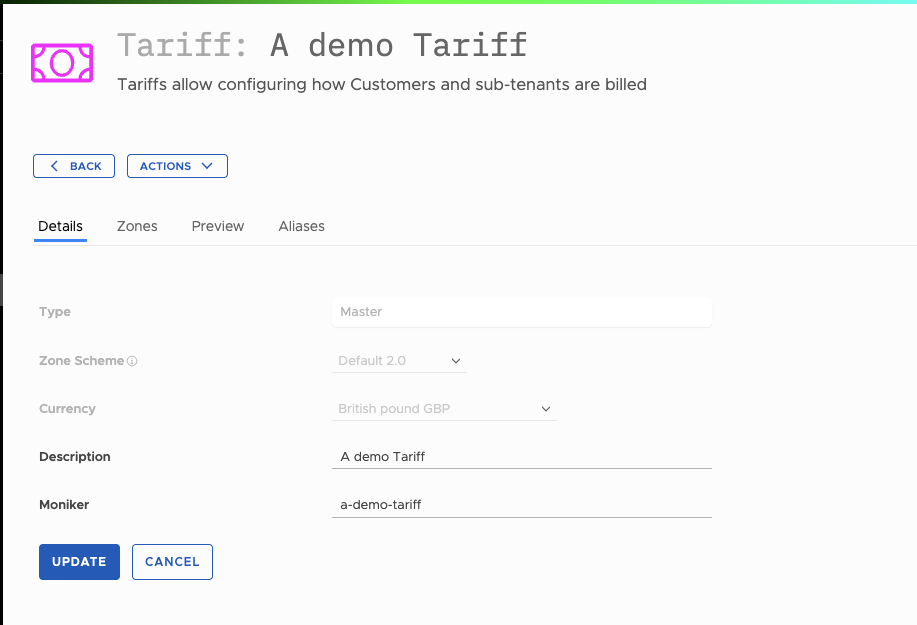Image resolution: width=917 pixels, height=625 pixels.
Task: Click the 'Moniker' field label
Action: 64,505
